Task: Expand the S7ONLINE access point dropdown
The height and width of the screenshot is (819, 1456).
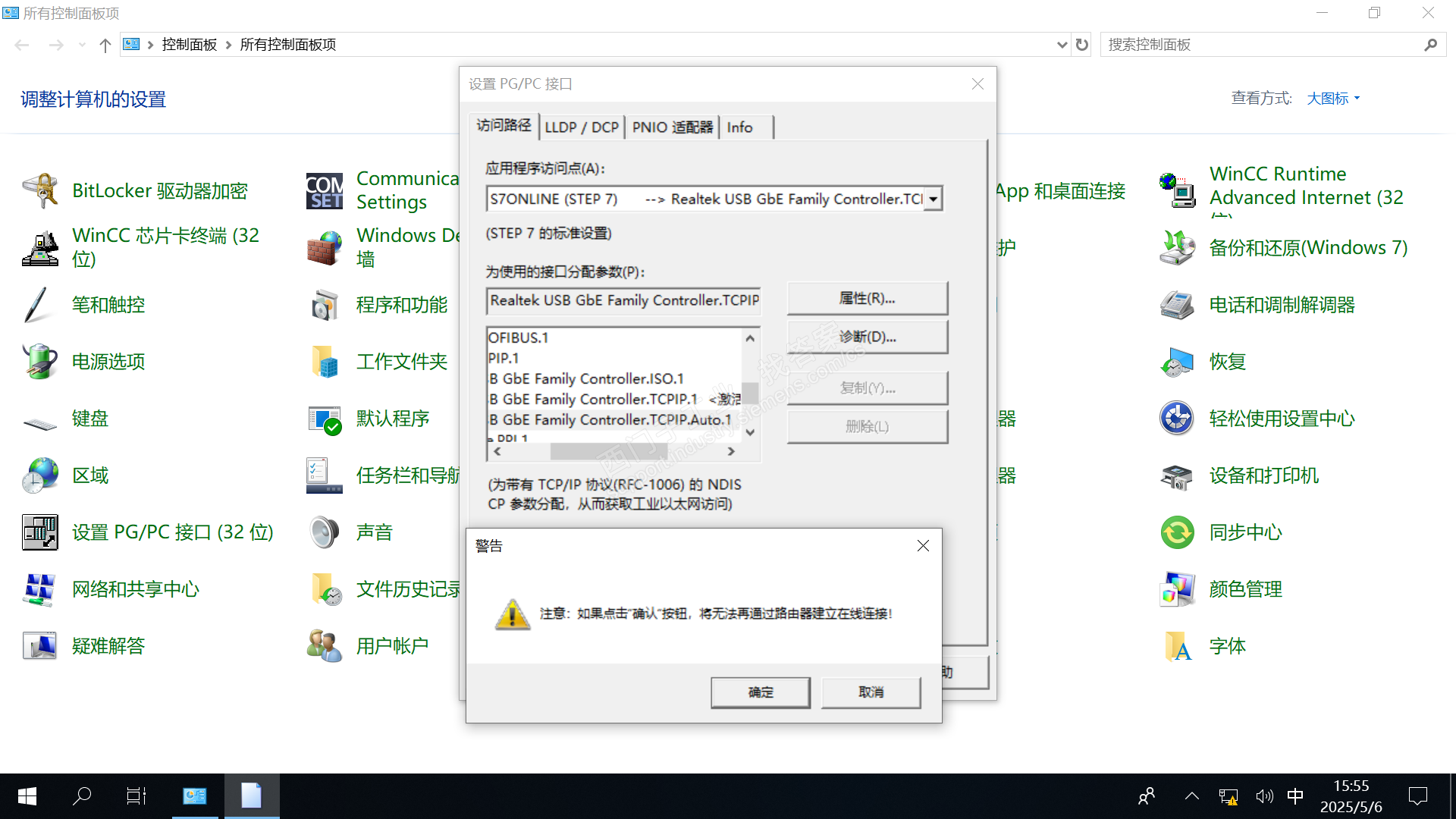Action: point(934,199)
